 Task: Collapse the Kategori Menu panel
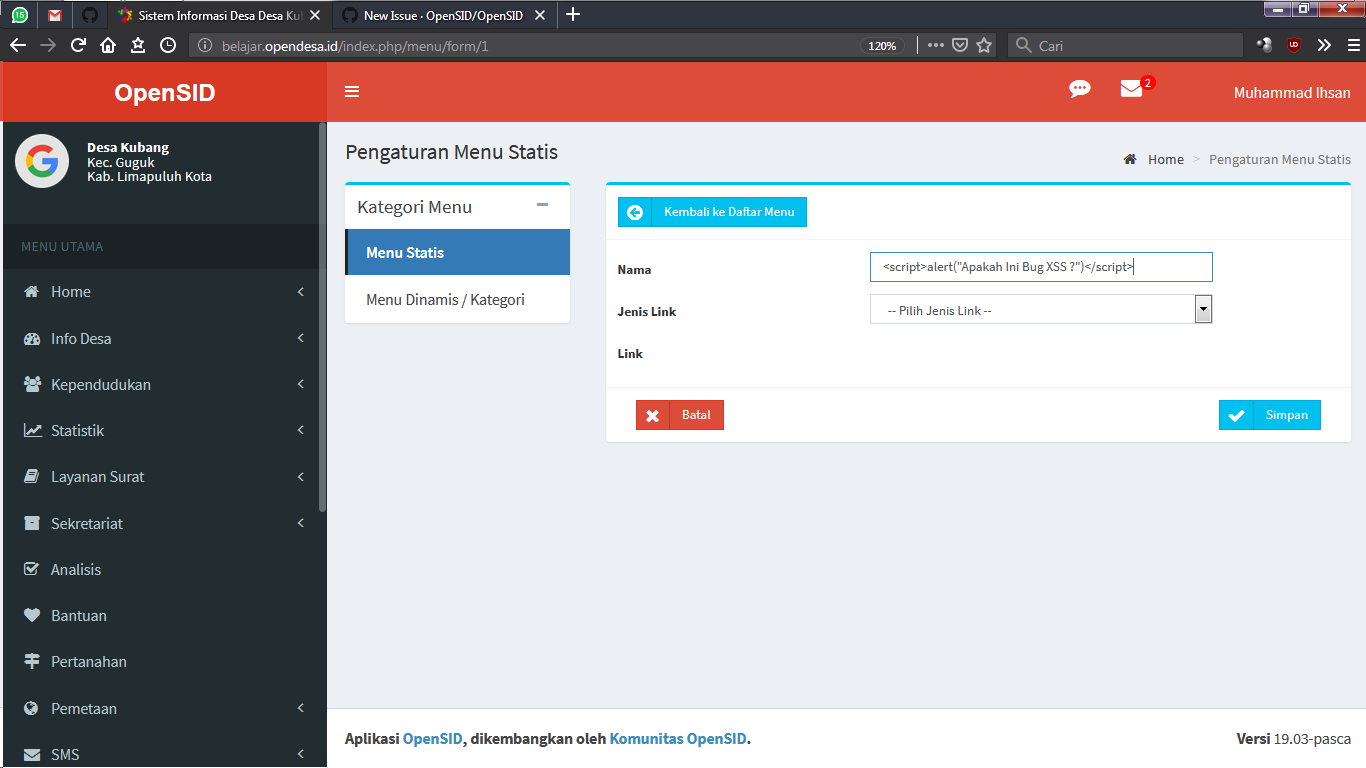[x=543, y=205]
